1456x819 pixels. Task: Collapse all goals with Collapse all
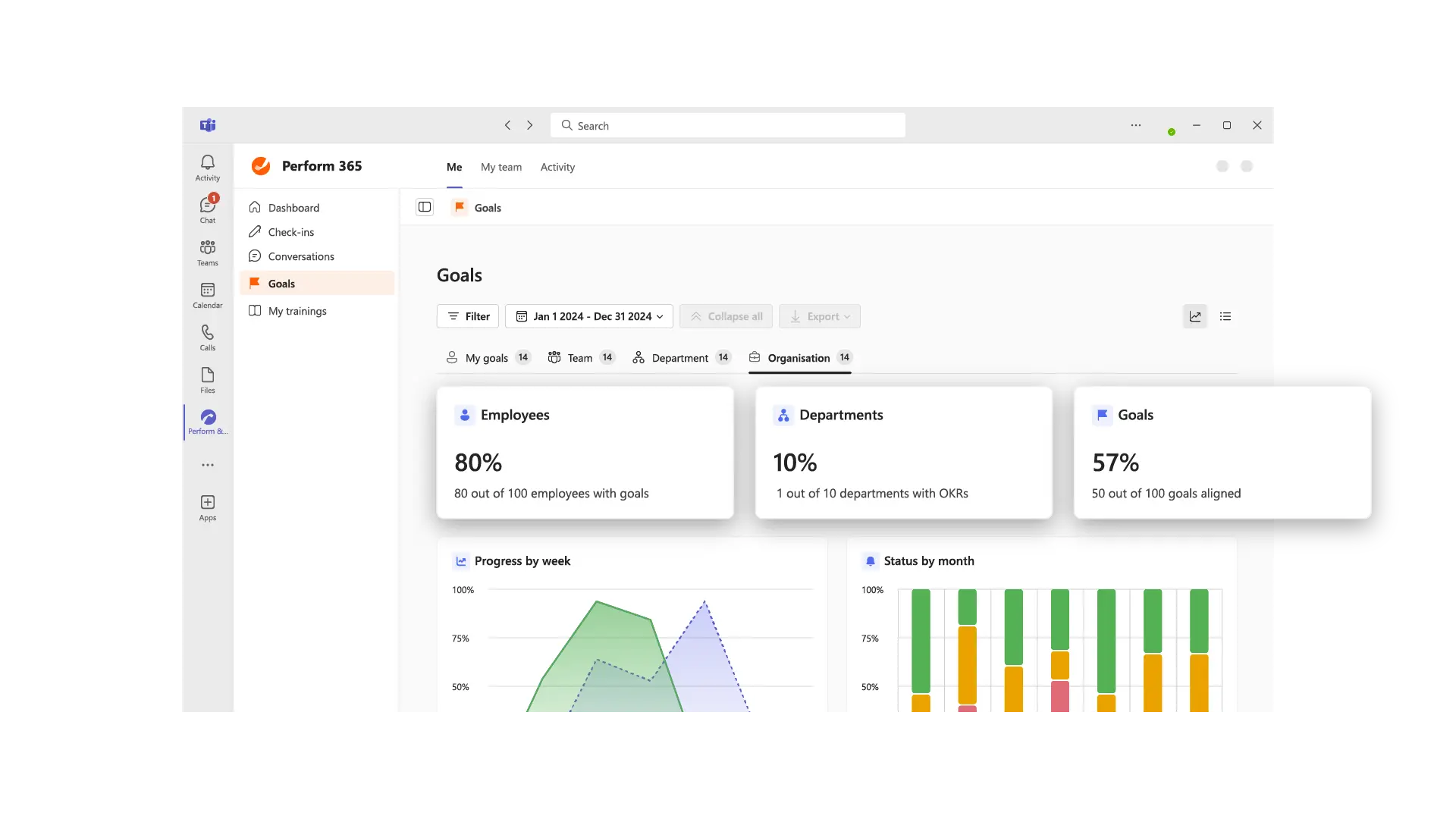point(726,316)
